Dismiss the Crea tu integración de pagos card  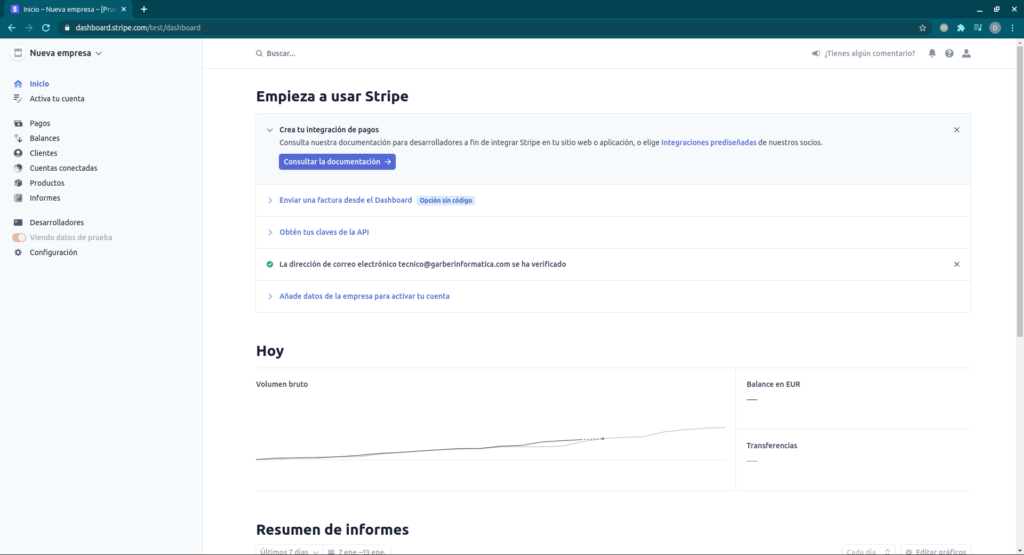pos(957,130)
